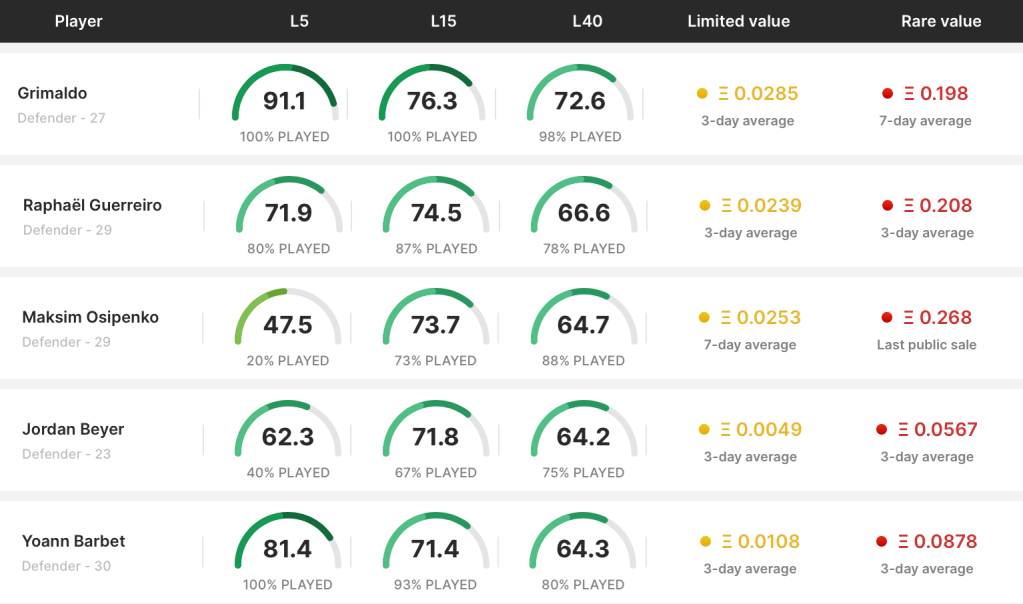This screenshot has height=604, width=1023.
Task: Sort table by the L40 column header
Action: click(587, 21)
